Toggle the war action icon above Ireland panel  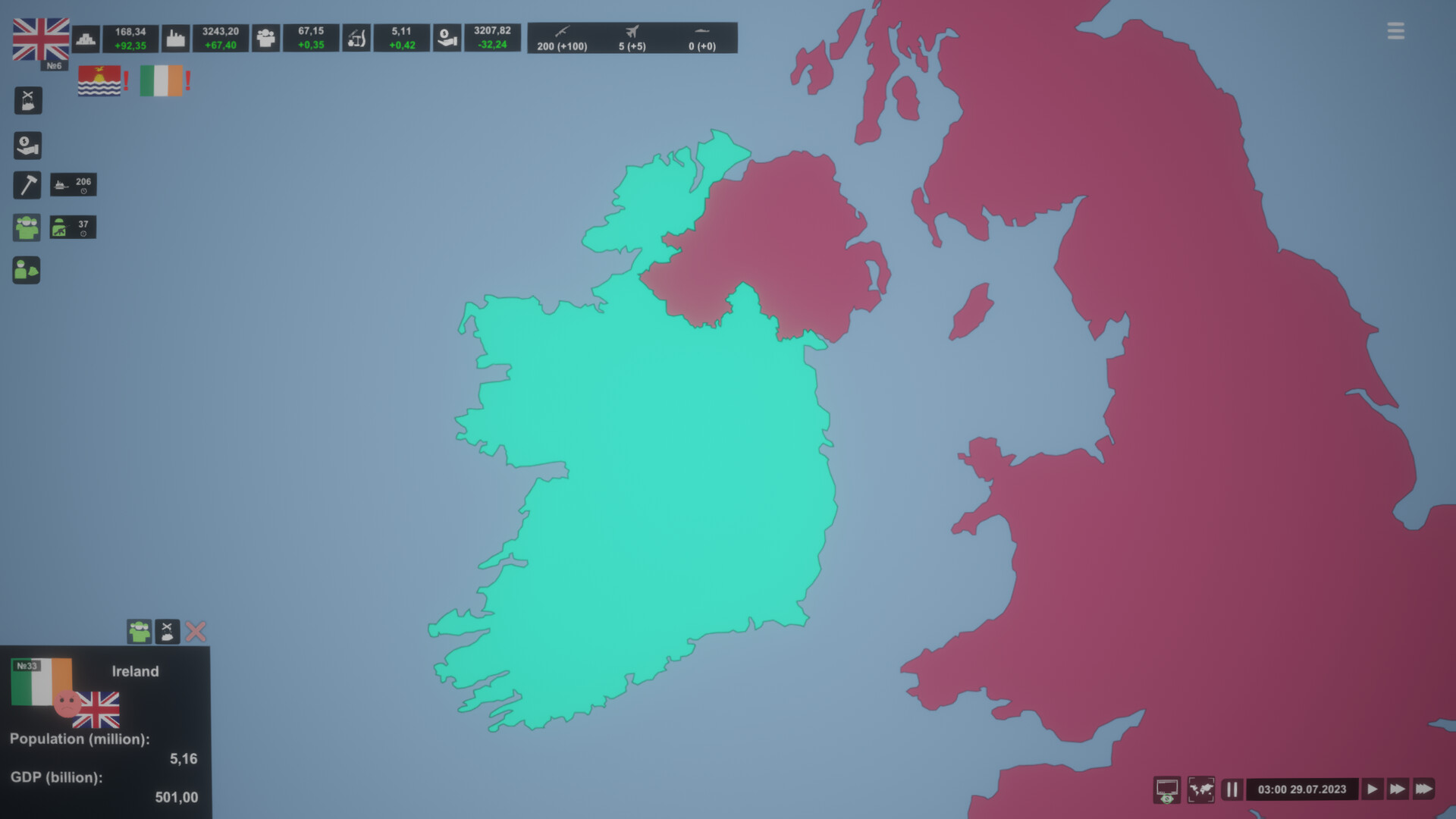tap(166, 631)
